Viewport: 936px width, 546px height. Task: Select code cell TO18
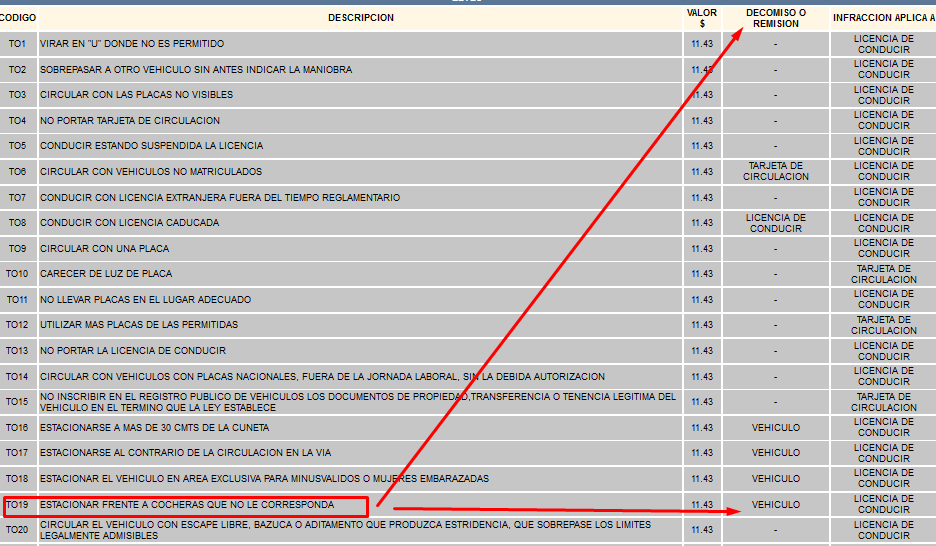click(x=17, y=479)
